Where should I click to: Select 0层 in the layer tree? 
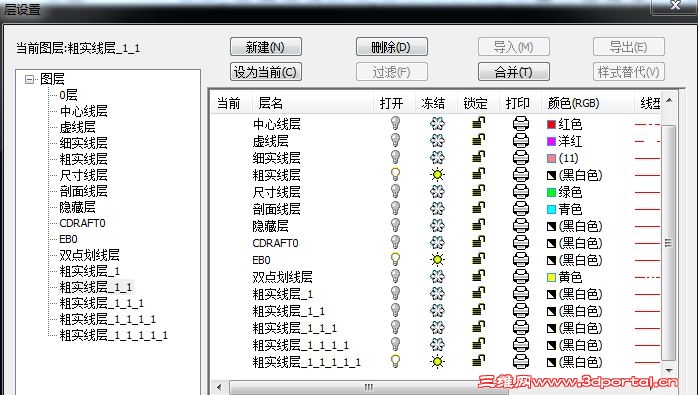pos(69,95)
